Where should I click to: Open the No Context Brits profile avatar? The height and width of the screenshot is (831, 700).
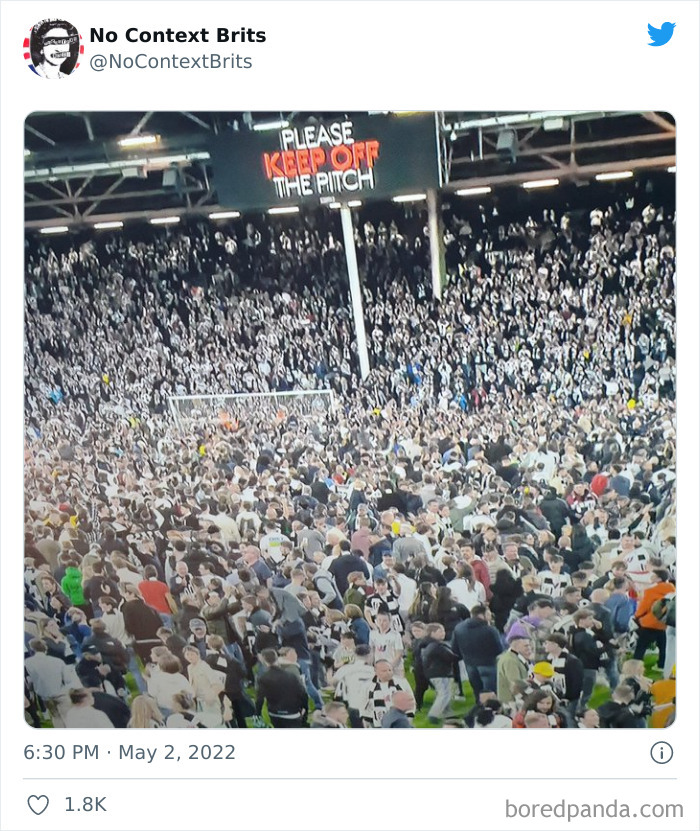[x=54, y=48]
